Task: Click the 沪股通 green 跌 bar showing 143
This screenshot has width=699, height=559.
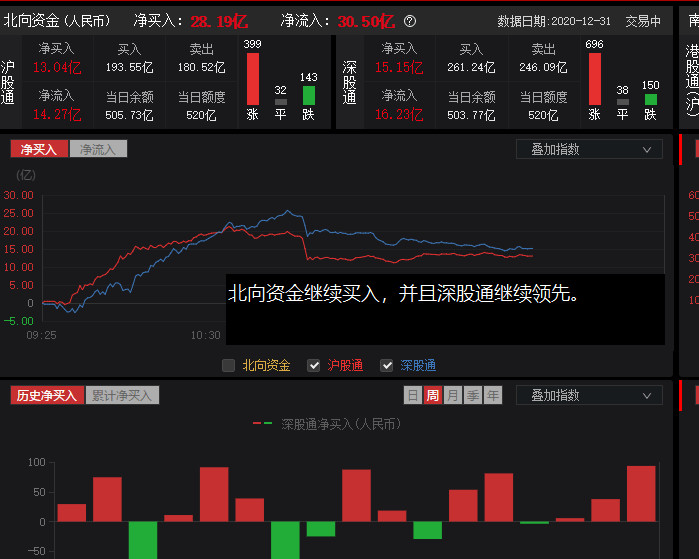Action: click(x=308, y=95)
